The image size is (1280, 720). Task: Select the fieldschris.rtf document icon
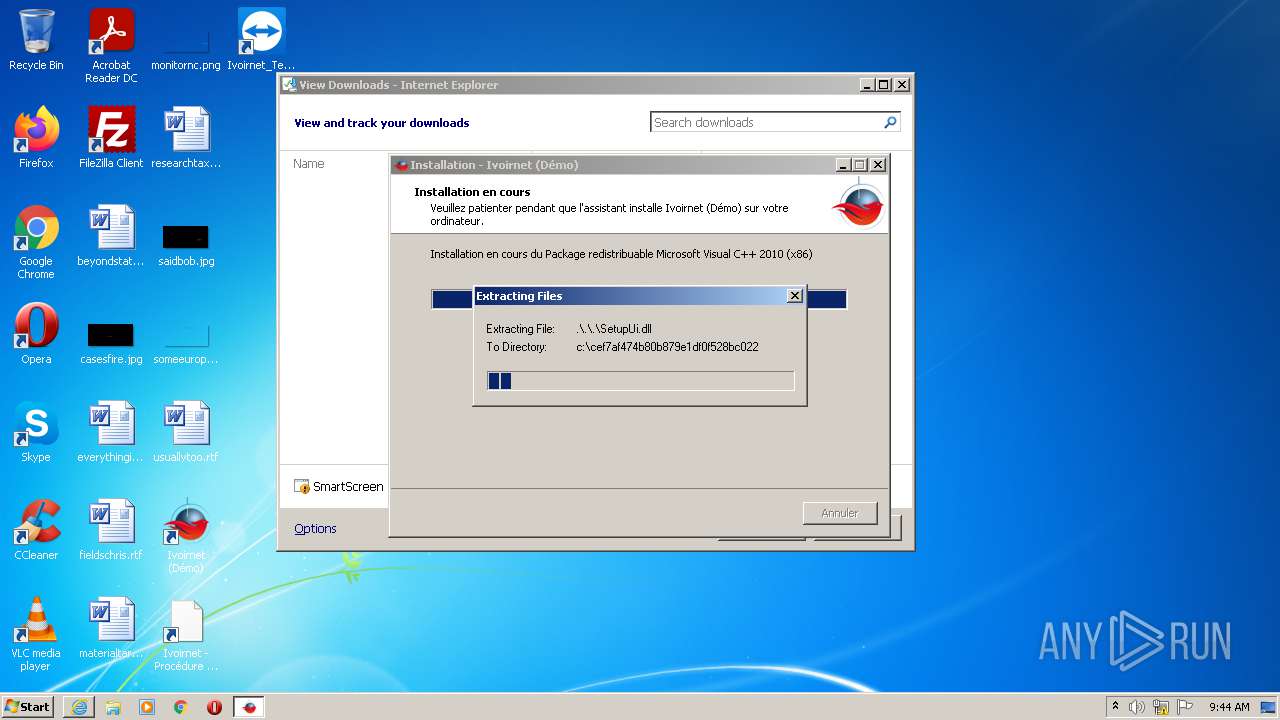pos(111,529)
